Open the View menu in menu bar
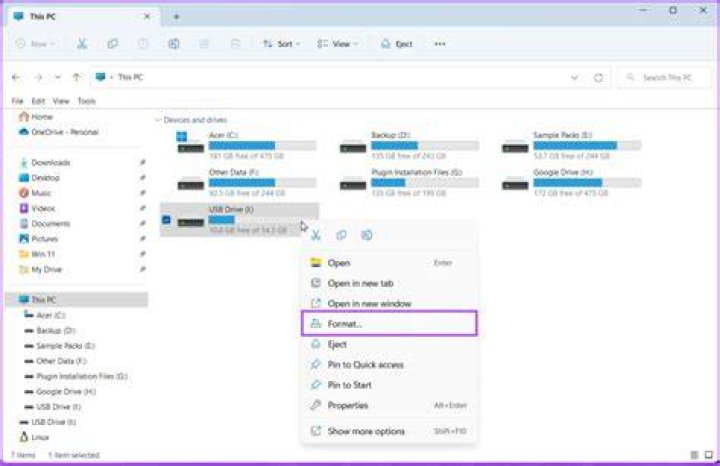The width and height of the screenshot is (720, 466). click(61, 101)
